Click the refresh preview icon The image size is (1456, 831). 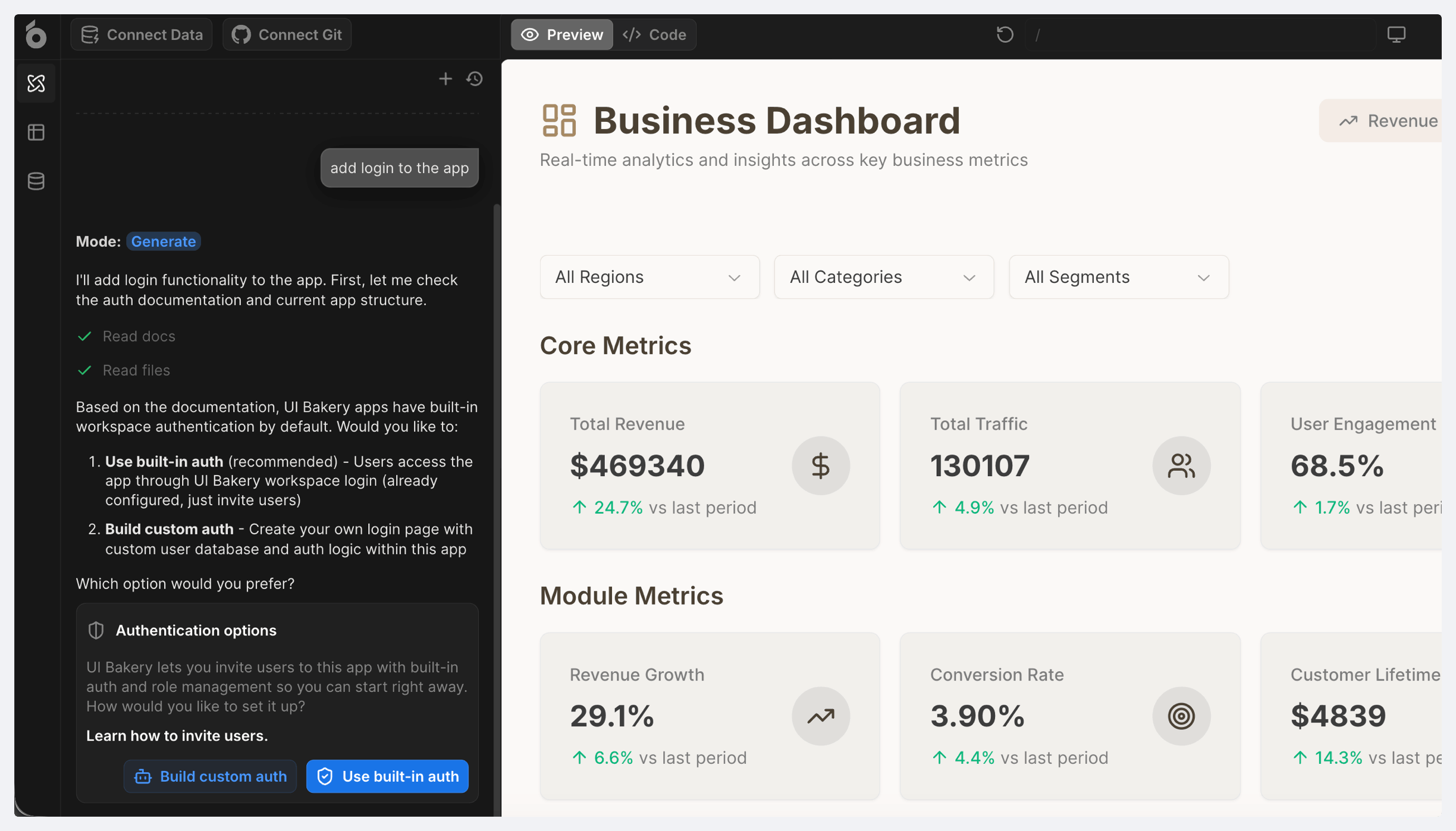[x=1005, y=34]
